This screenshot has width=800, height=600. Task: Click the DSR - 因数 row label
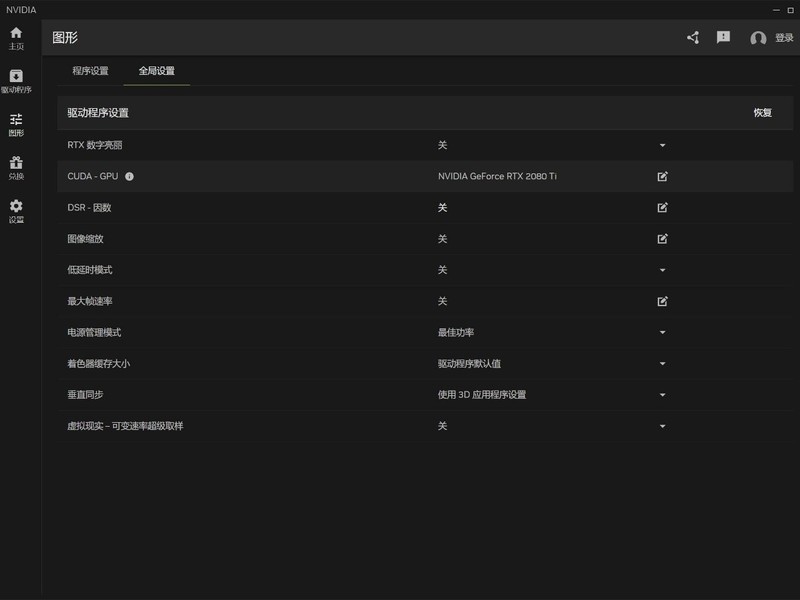point(89,208)
